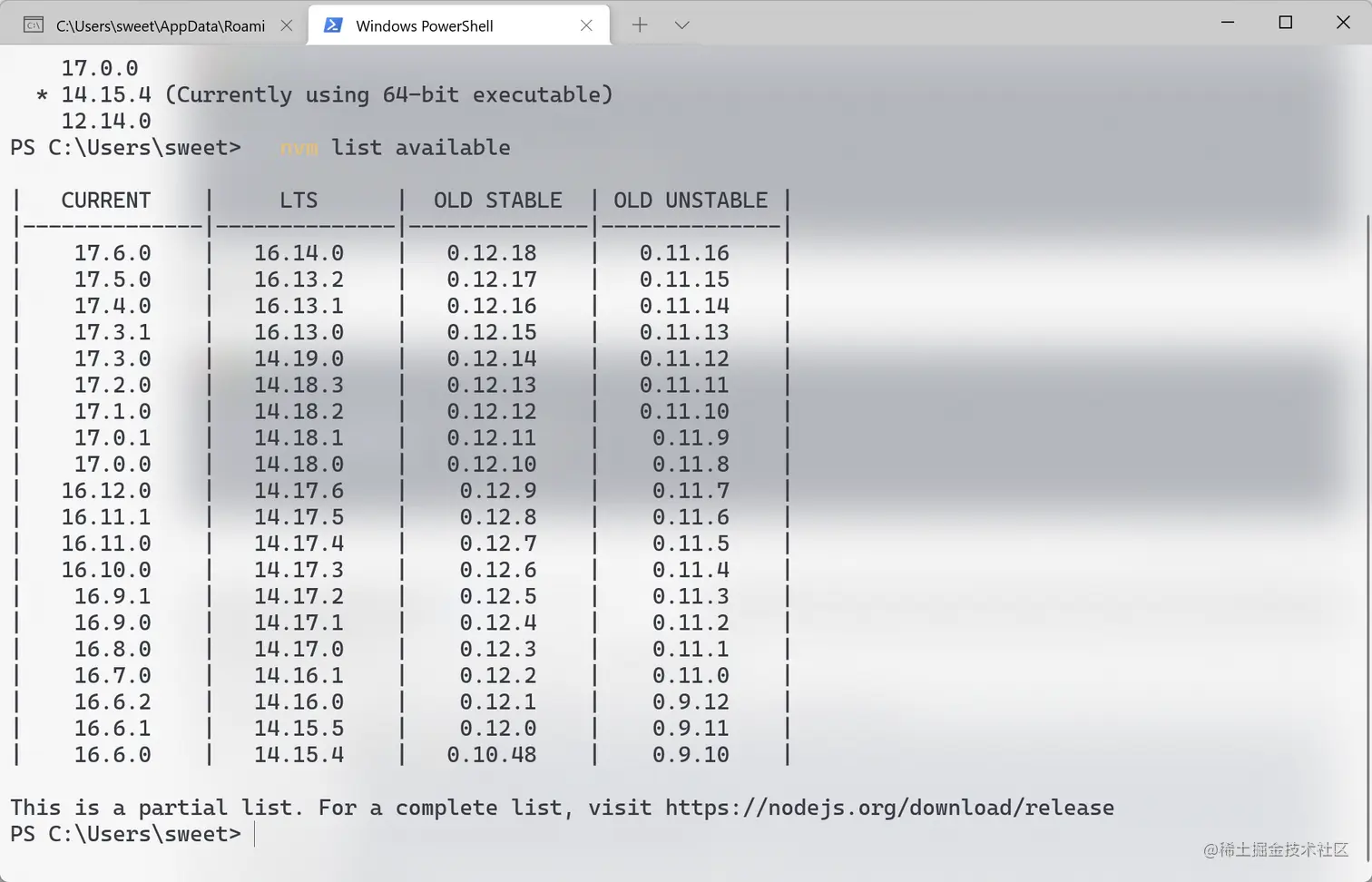Open the new tab profile dropdown
Image resolution: width=1372 pixels, height=882 pixels.
point(682,24)
